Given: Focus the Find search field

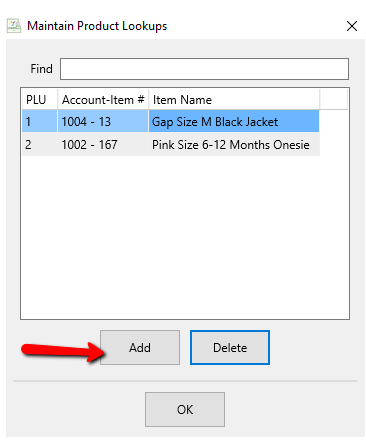Looking at the screenshot, I should click(x=204, y=69).
